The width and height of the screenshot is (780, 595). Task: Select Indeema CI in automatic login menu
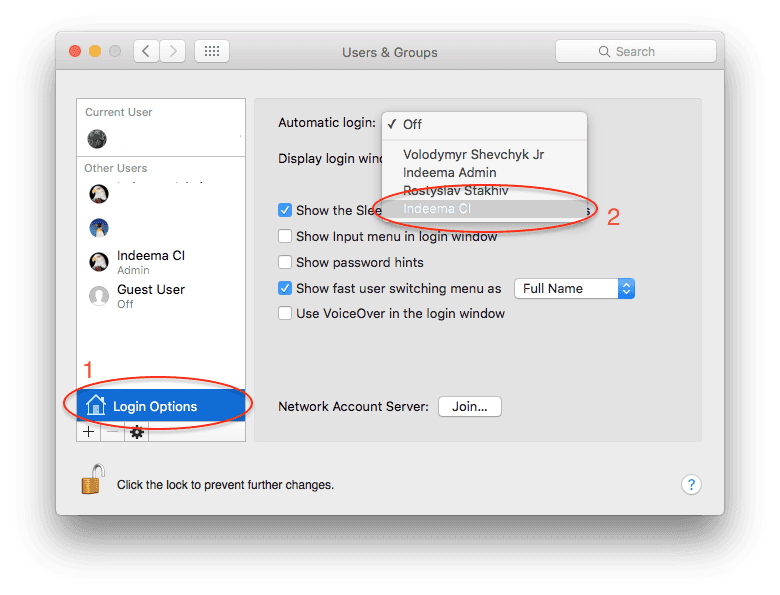coord(437,209)
